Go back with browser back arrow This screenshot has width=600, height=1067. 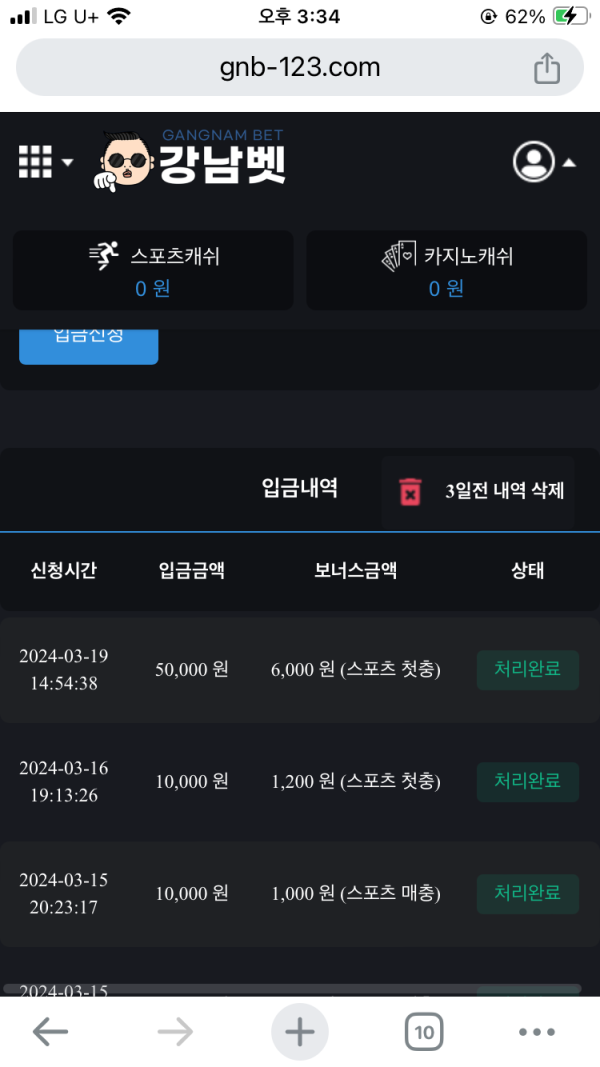50,1032
